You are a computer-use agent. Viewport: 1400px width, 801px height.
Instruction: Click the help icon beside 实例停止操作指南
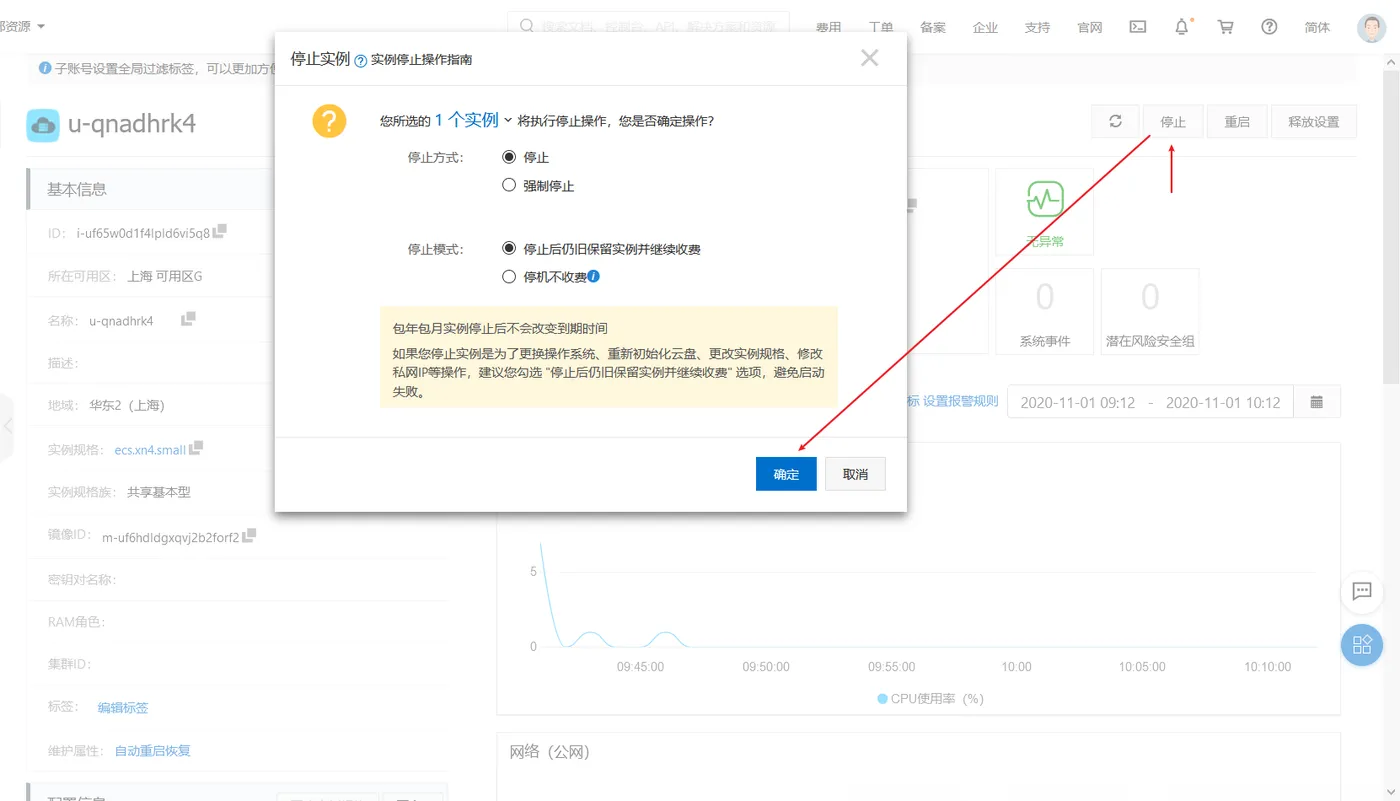point(361,61)
